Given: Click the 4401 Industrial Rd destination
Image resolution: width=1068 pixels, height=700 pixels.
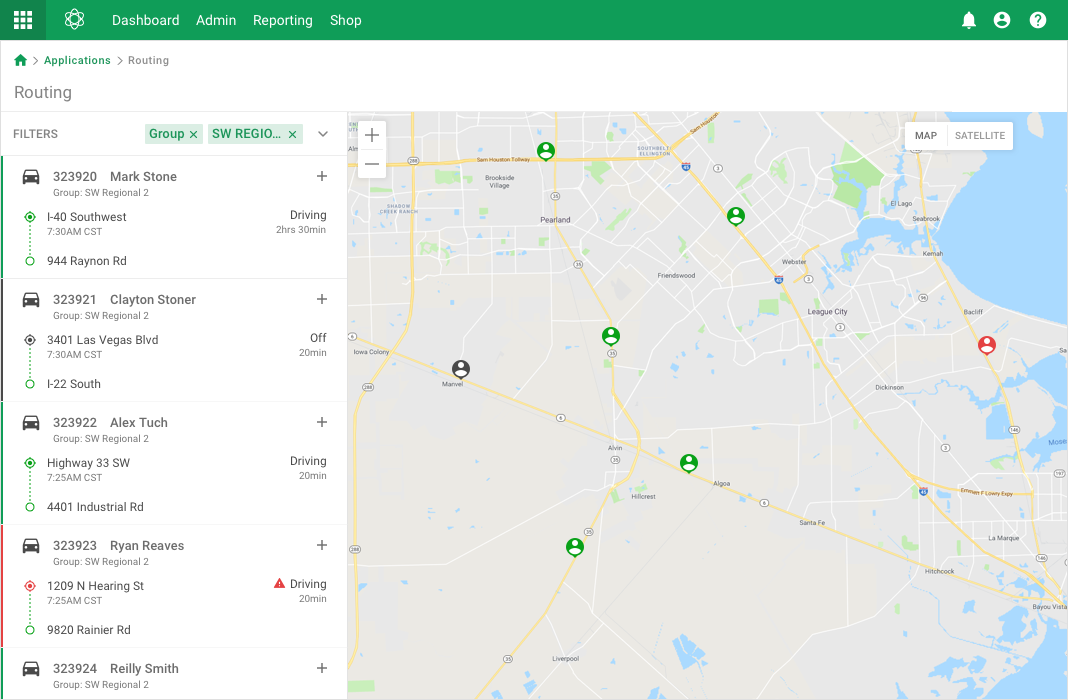Looking at the screenshot, I should (x=95, y=507).
